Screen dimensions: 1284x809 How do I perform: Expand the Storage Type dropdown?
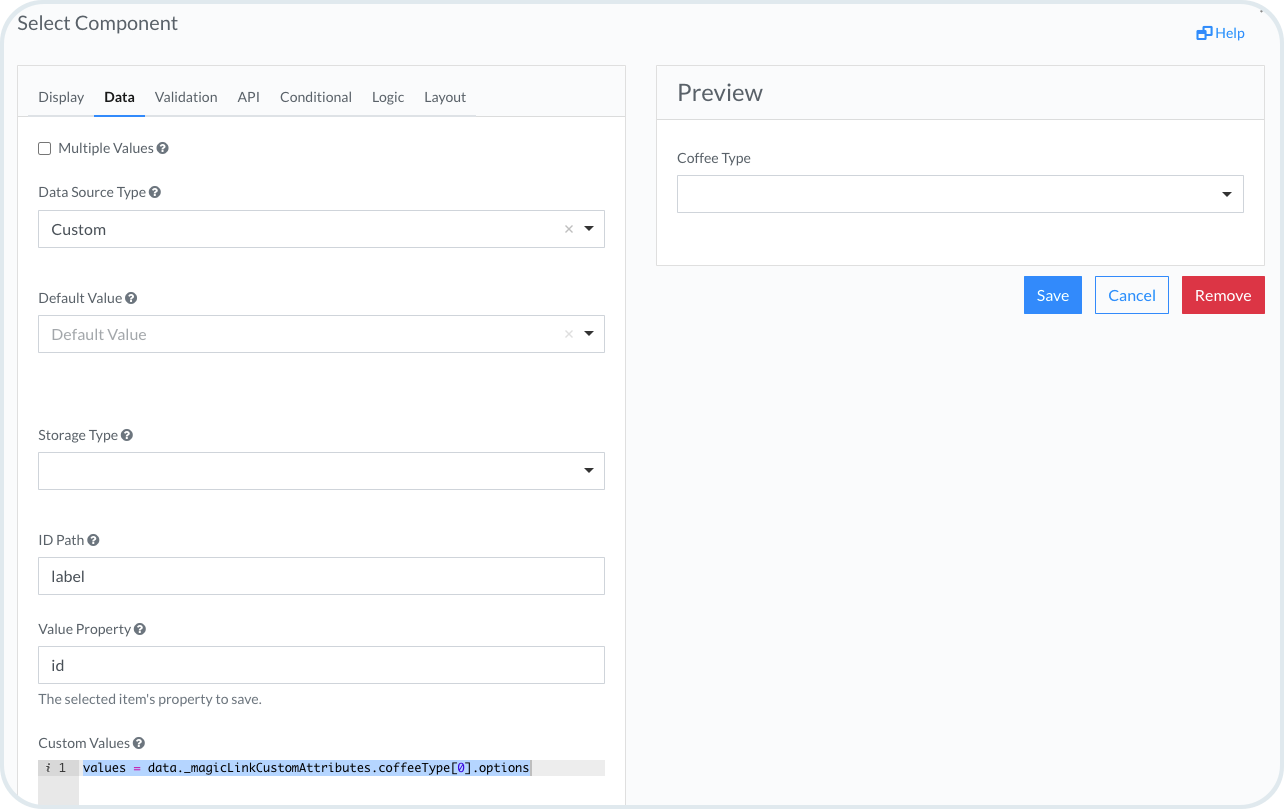click(588, 471)
